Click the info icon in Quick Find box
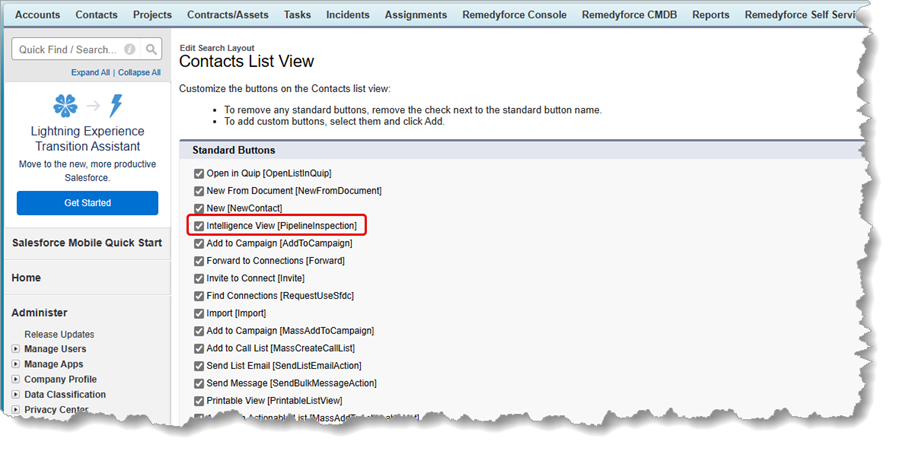The height and width of the screenshot is (451, 899). [130, 49]
